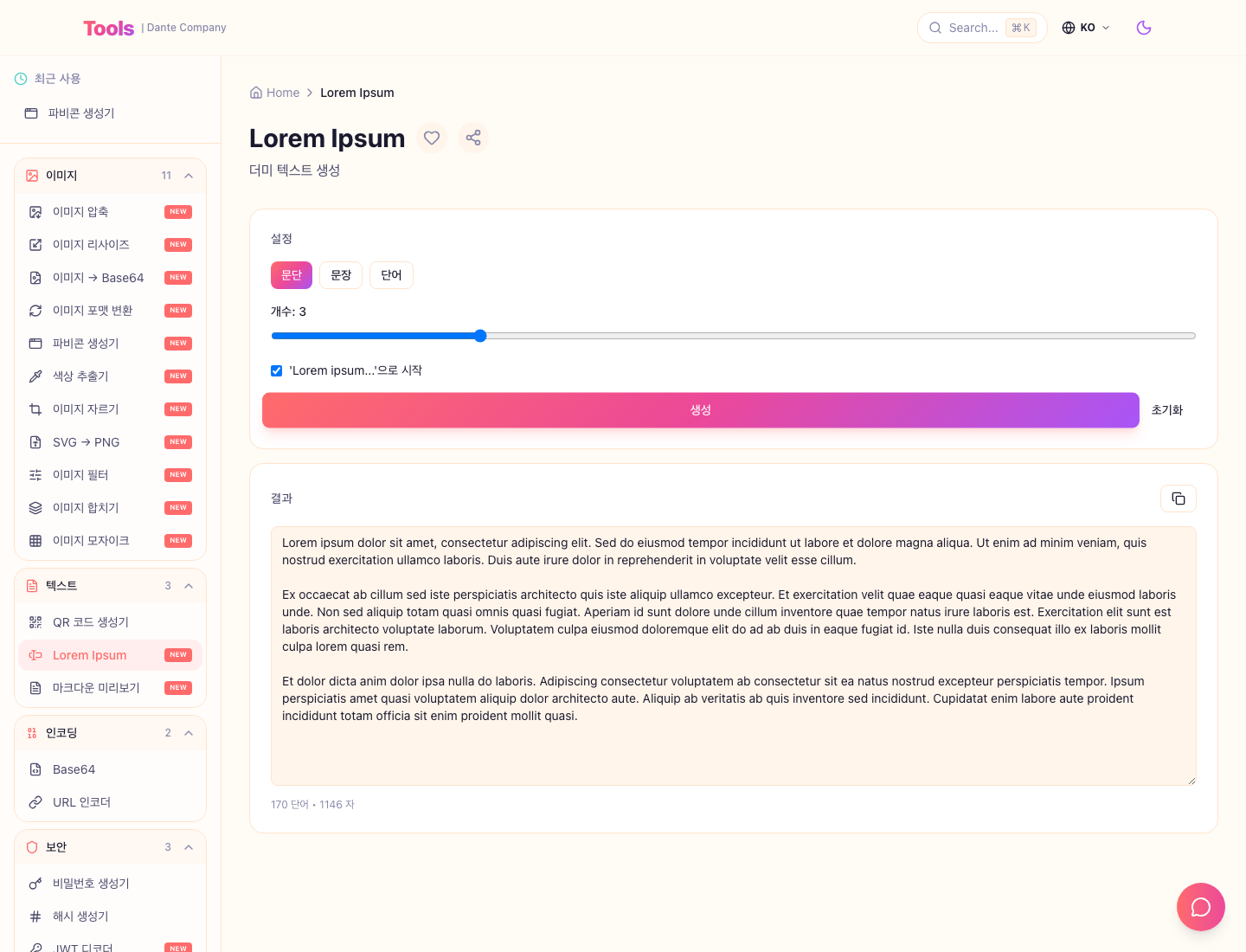Click the 개수 slider handle

tap(480, 336)
